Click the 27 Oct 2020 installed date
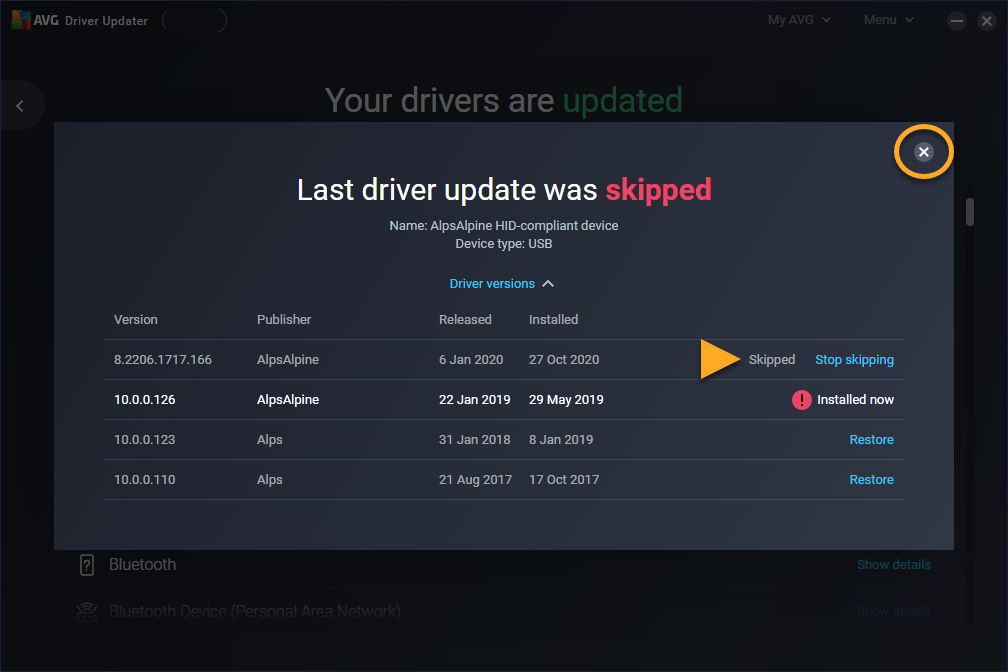Image resolution: width=1008 pixels, height=672 pixels. coord(564,359)
